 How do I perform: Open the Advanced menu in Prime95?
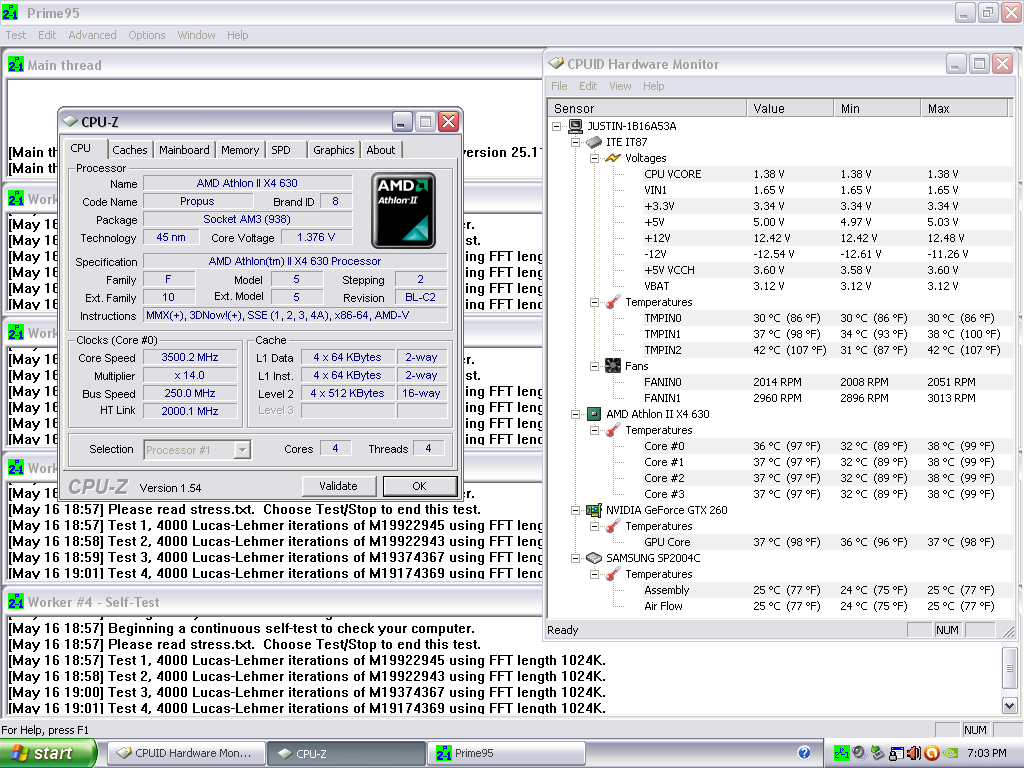[x=92, y=35]
